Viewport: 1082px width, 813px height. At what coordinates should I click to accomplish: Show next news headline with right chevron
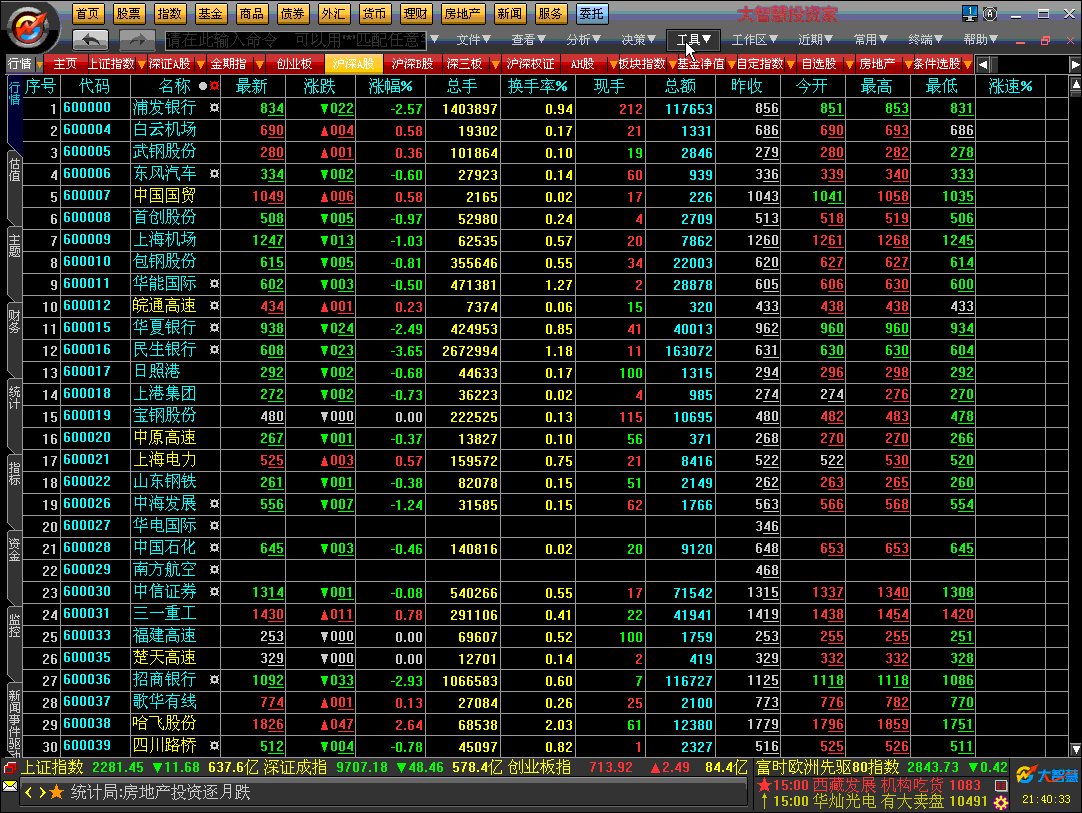click(42, 792)
